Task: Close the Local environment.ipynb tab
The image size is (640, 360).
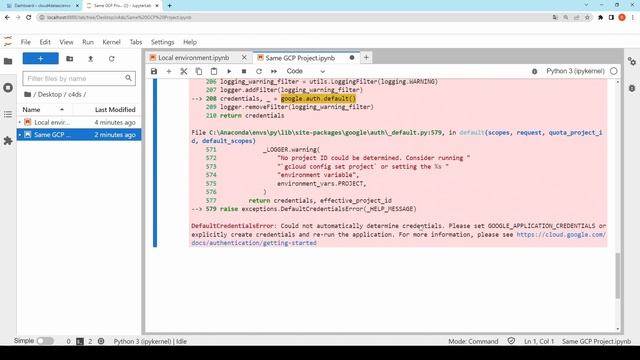Action: click(x=244, y=58)
